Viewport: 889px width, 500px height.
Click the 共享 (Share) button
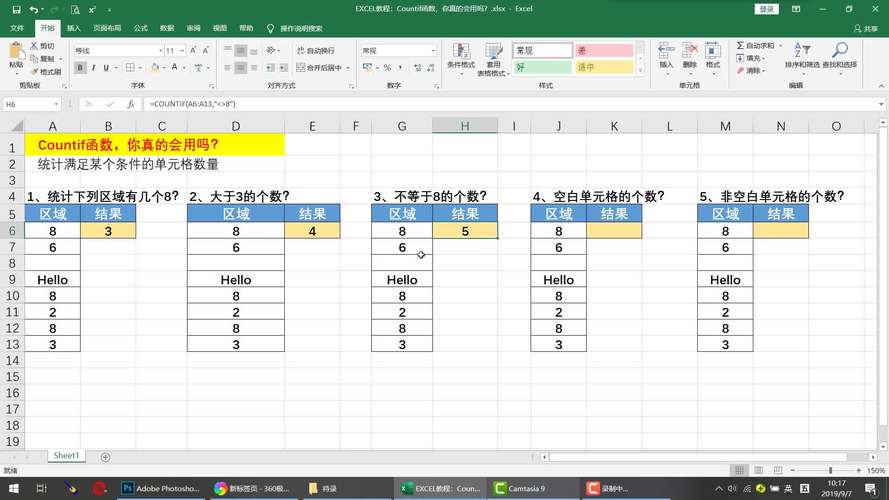(866, 29)
